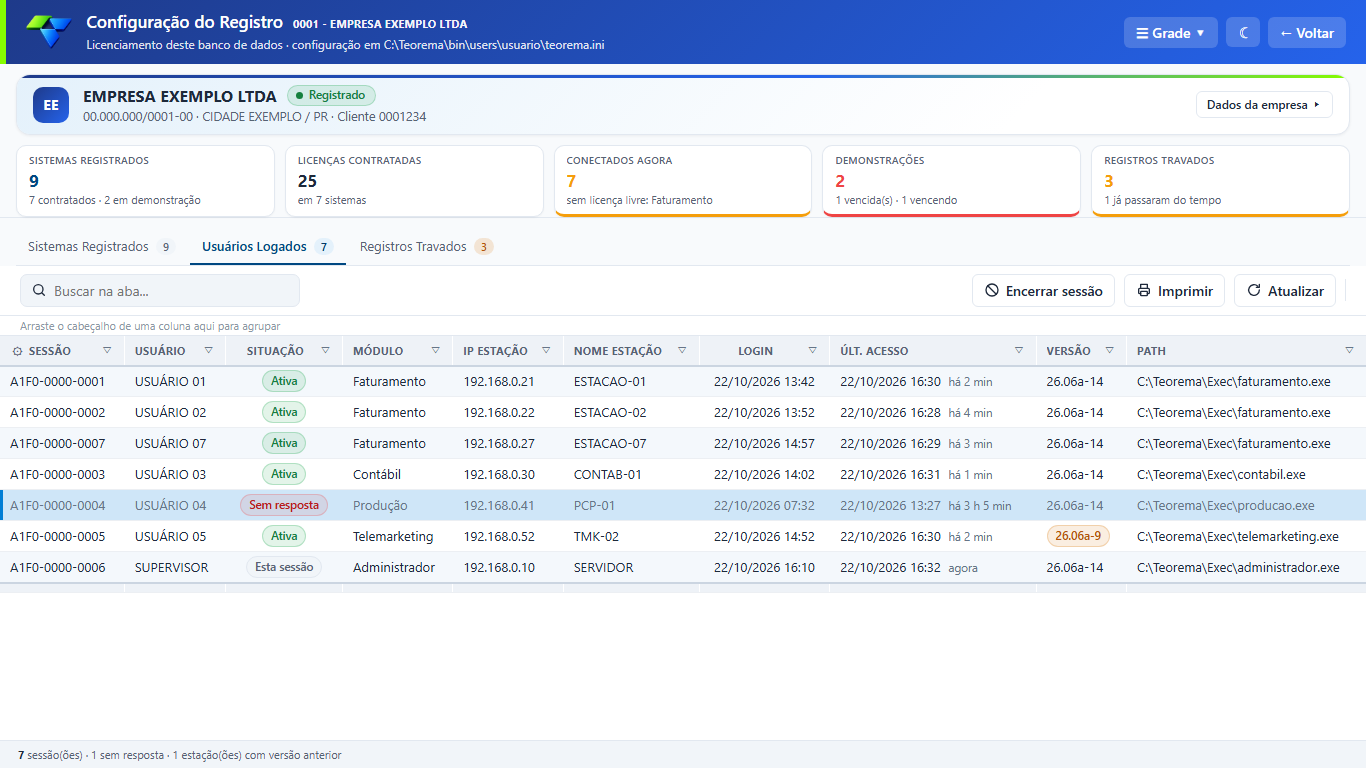1366x768 pixels.
Task: Open the Grade view dropdown
Action: click(x=1171, y=33)
